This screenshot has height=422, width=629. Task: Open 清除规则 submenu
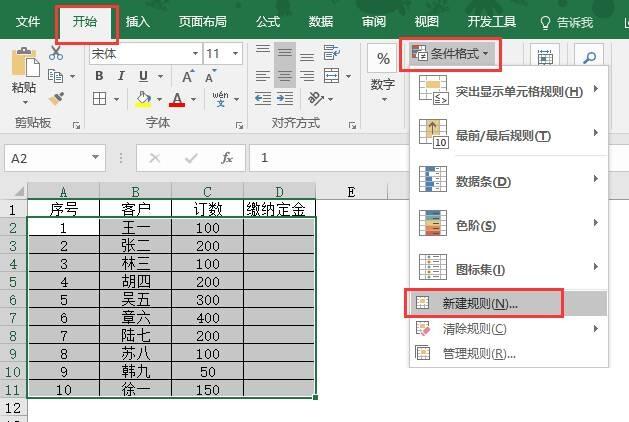click(x=508, y=329)
